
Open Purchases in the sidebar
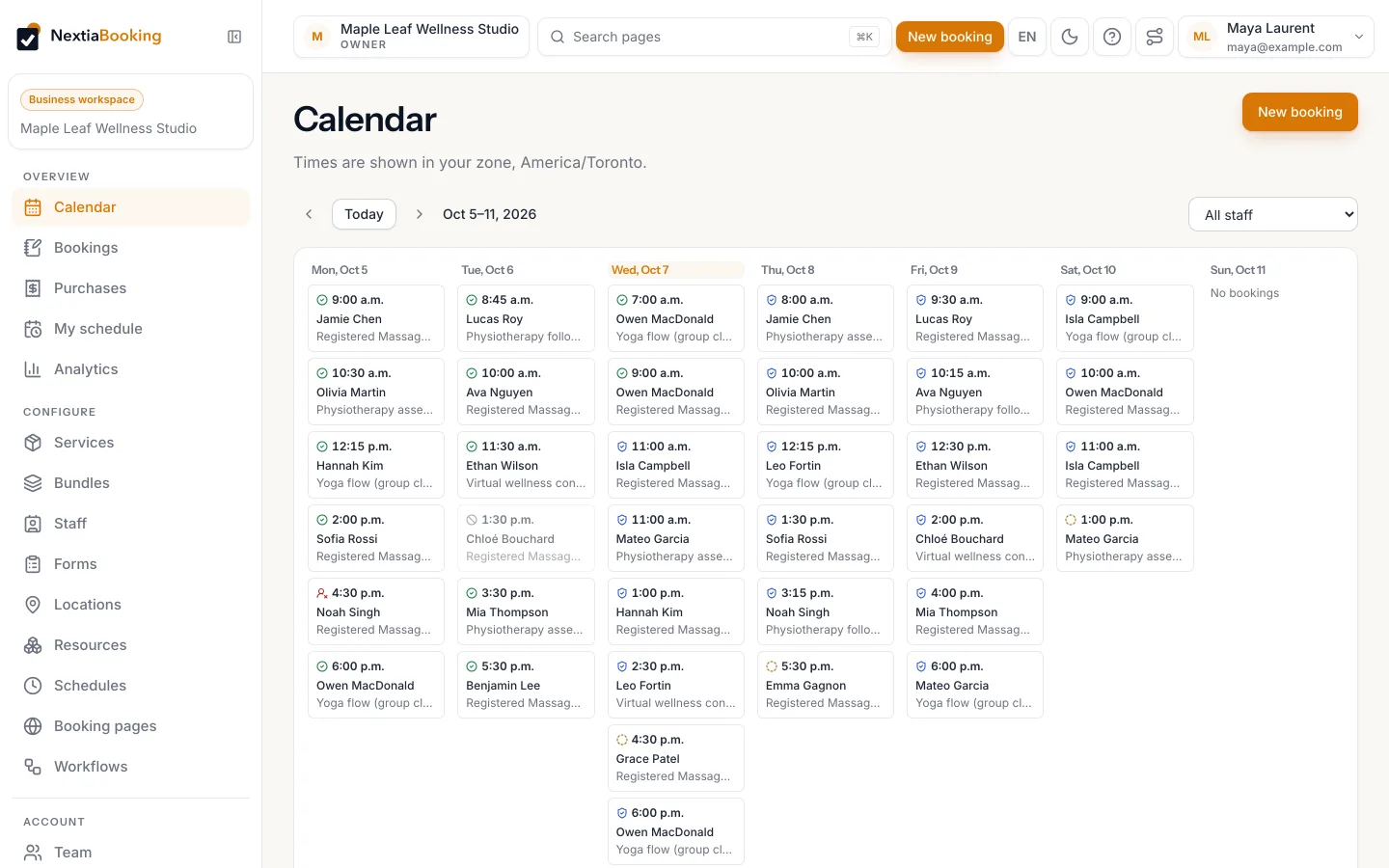[x=130, y=288]
